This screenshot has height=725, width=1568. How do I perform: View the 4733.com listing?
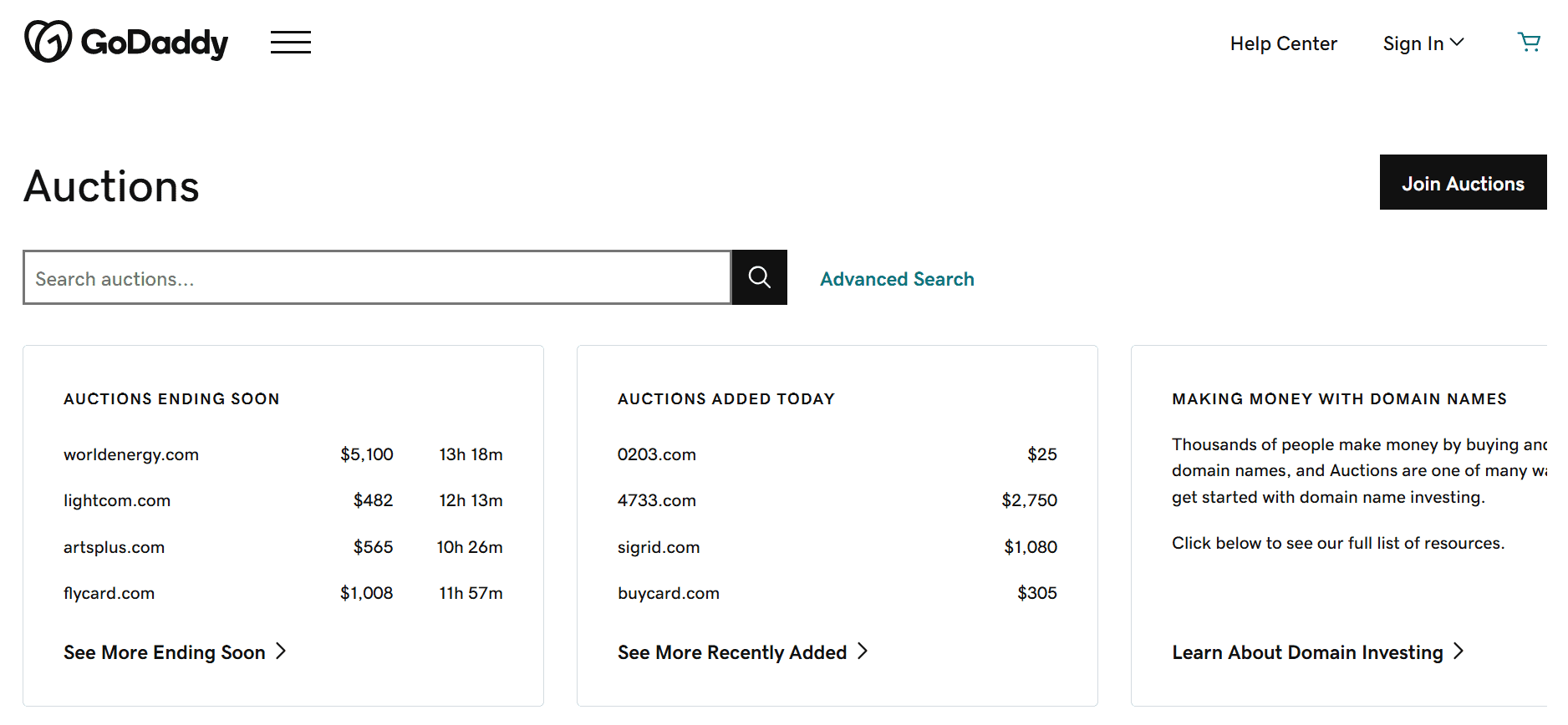coord(657,500)
